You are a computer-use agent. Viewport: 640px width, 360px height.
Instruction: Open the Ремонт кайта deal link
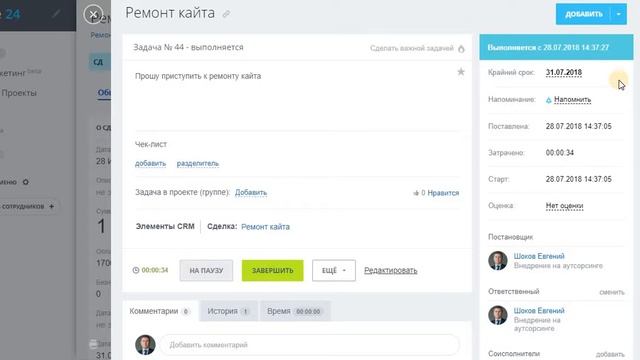[265, 227]
